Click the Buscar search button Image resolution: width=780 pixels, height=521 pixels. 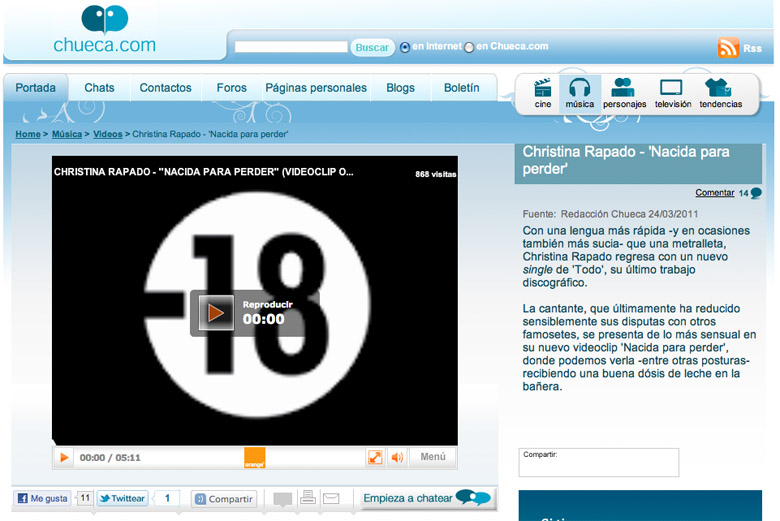click(372, 47)
